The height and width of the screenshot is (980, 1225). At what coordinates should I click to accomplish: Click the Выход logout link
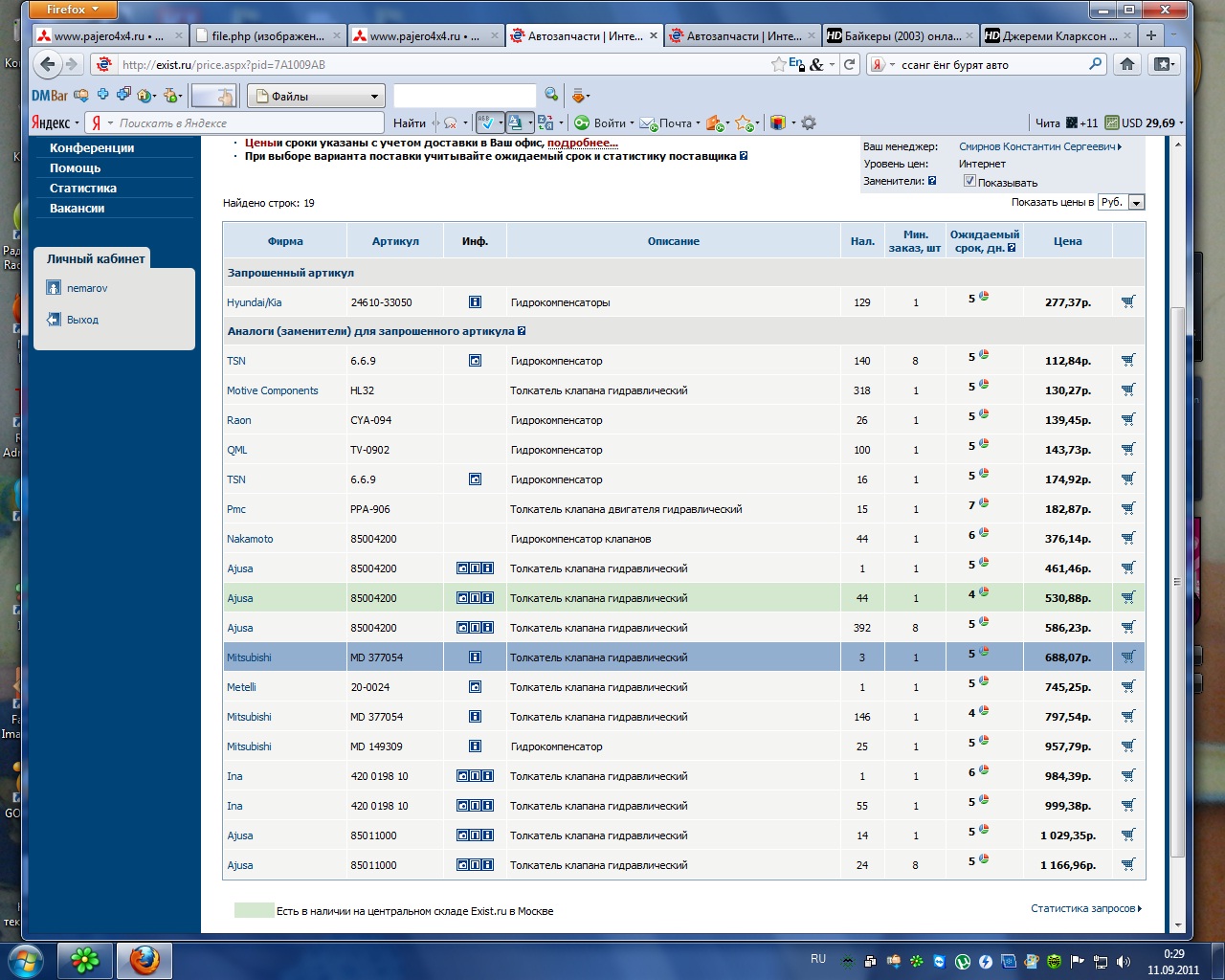pyautogui.click(x=82, y=320)
